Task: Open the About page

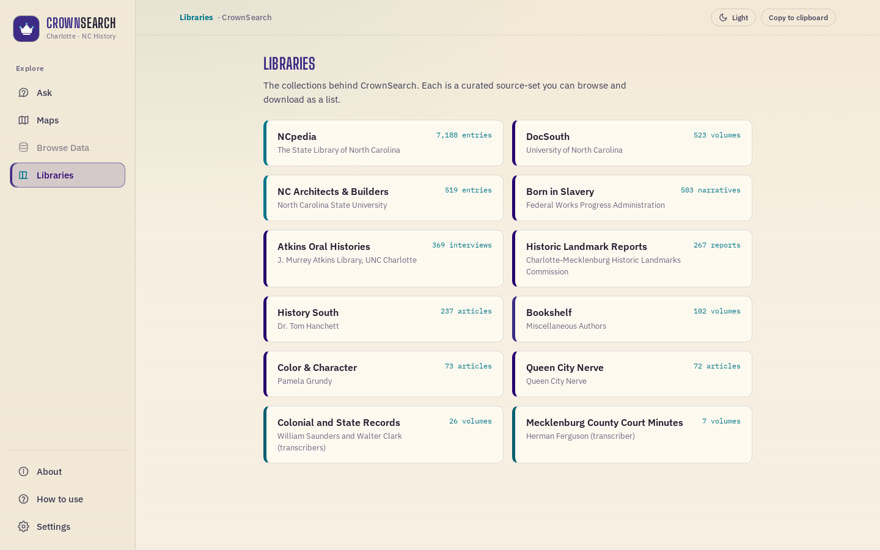Action: (67, 471)
